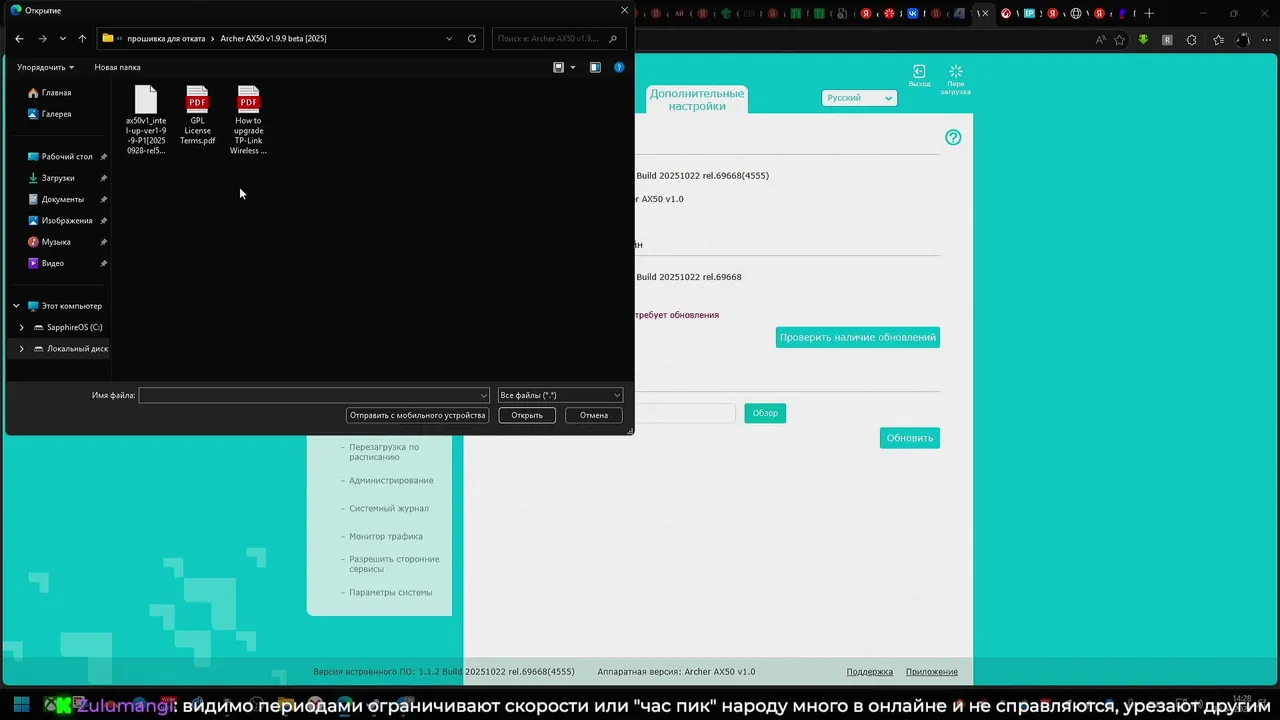The image size is (1280, 720).
Task: Open the file dialog help icon
Action: (x=619, y=67)
